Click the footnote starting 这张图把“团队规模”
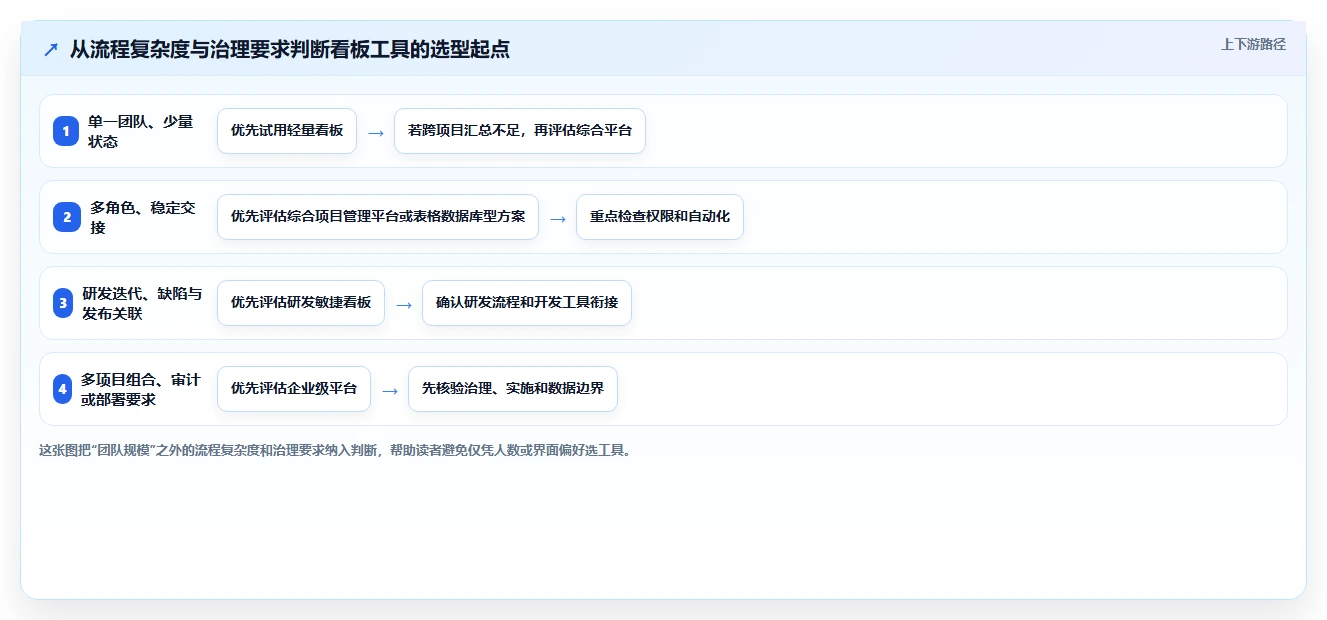Image resolution: width=1327 pixels, height=620 pixels. click(335, 451)
